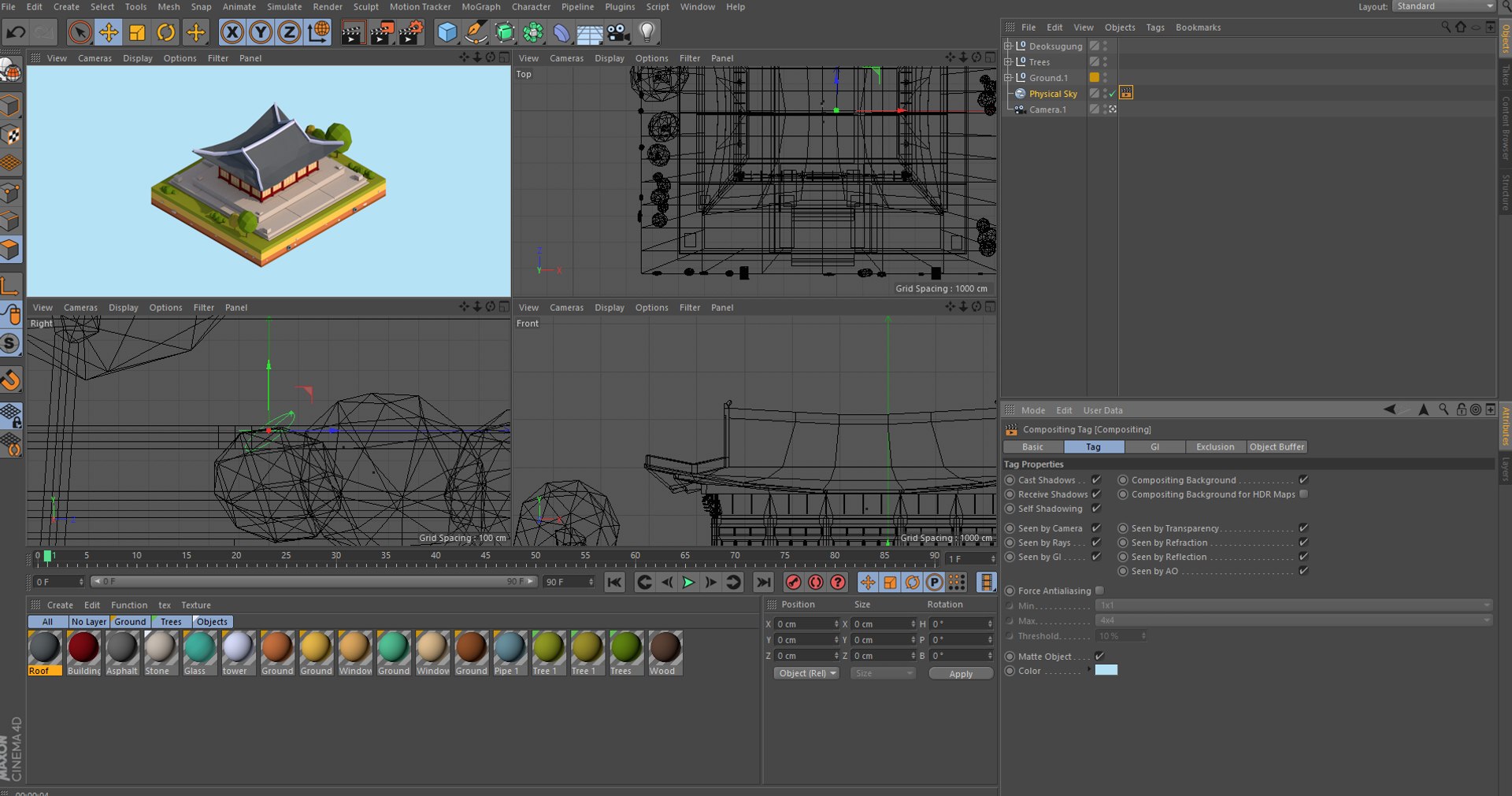Click the Undo arrow icon
This screenshot has width=1512, height=796.
tap(16, 32)
